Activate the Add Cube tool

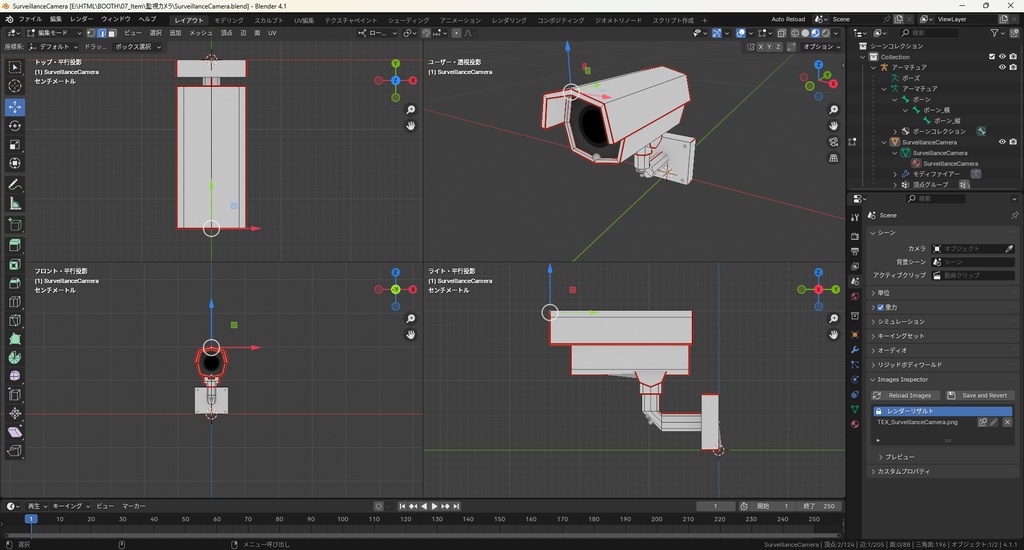click(15, 225)
